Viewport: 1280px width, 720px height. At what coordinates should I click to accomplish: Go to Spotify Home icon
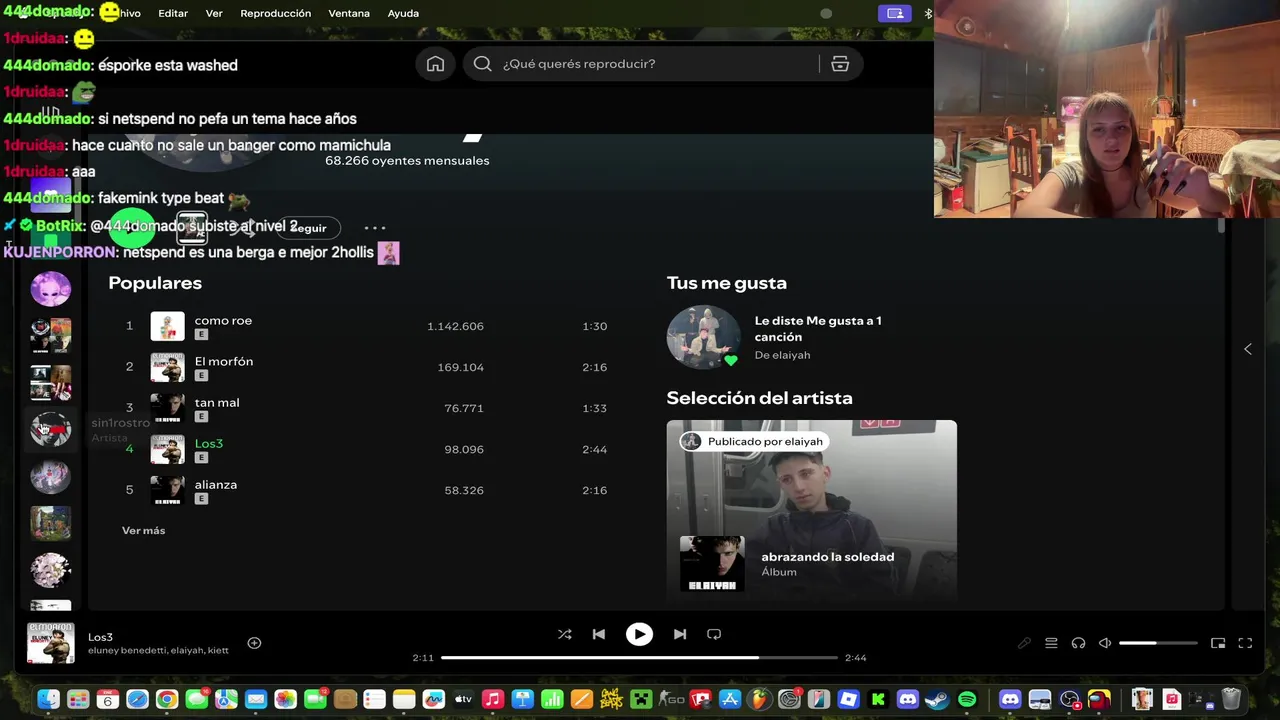click(x=435, y=64)
